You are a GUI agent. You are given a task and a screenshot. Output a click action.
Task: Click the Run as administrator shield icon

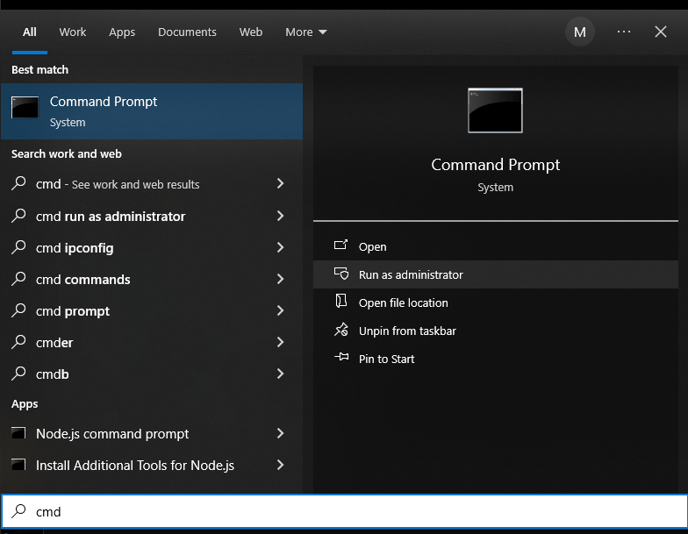click(341, 273)
